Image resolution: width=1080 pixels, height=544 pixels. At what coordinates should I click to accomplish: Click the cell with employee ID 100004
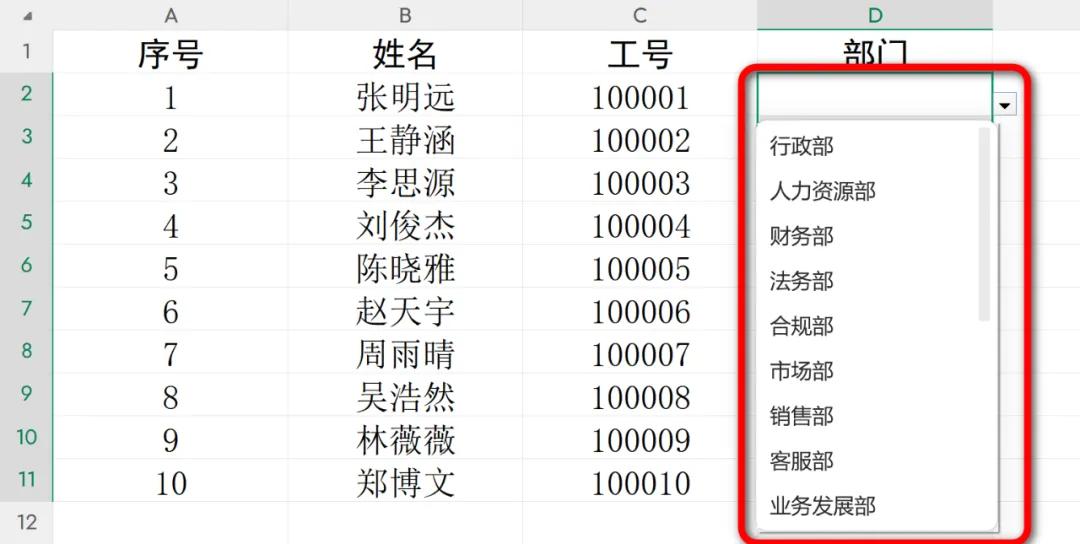click(640, 222)
